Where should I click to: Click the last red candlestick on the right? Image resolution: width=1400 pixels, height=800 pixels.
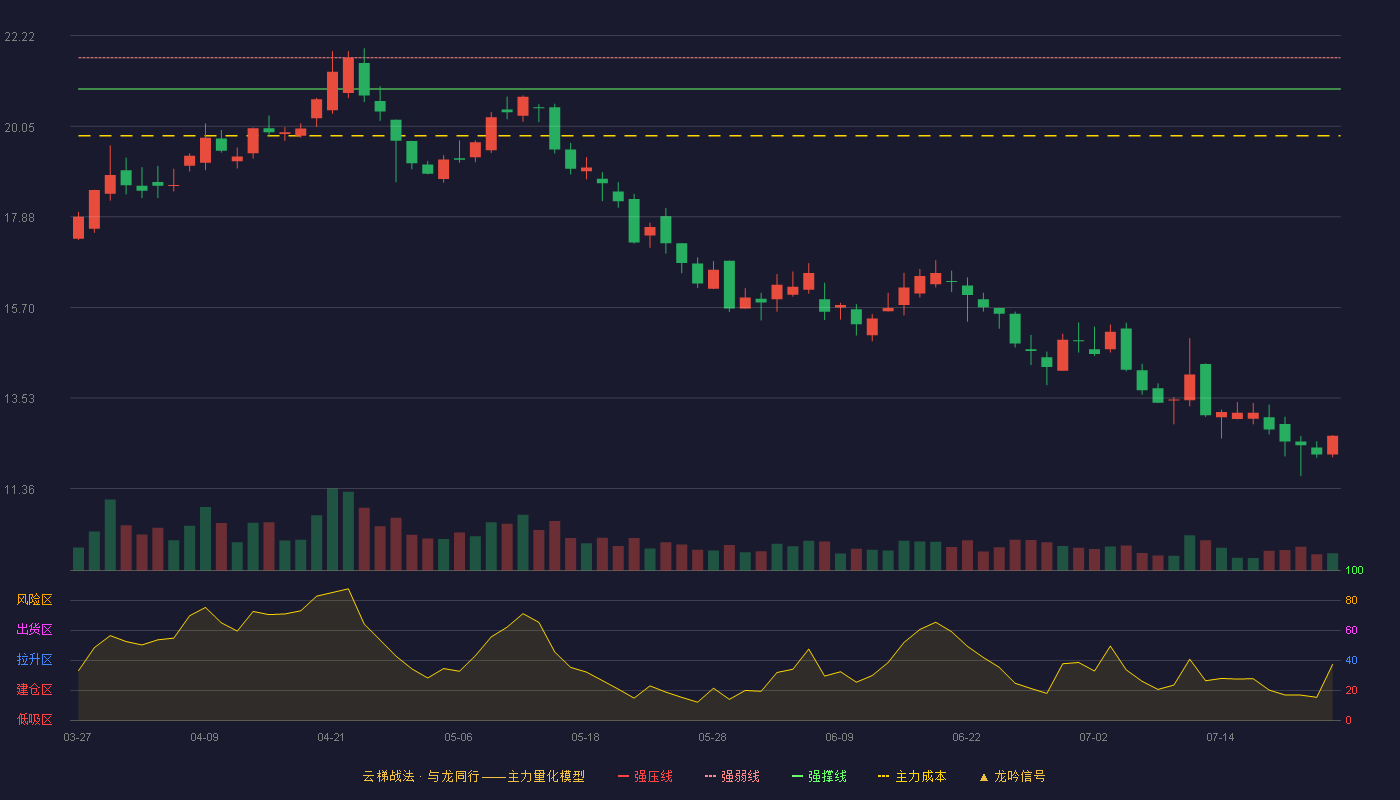click(1332, 446)
